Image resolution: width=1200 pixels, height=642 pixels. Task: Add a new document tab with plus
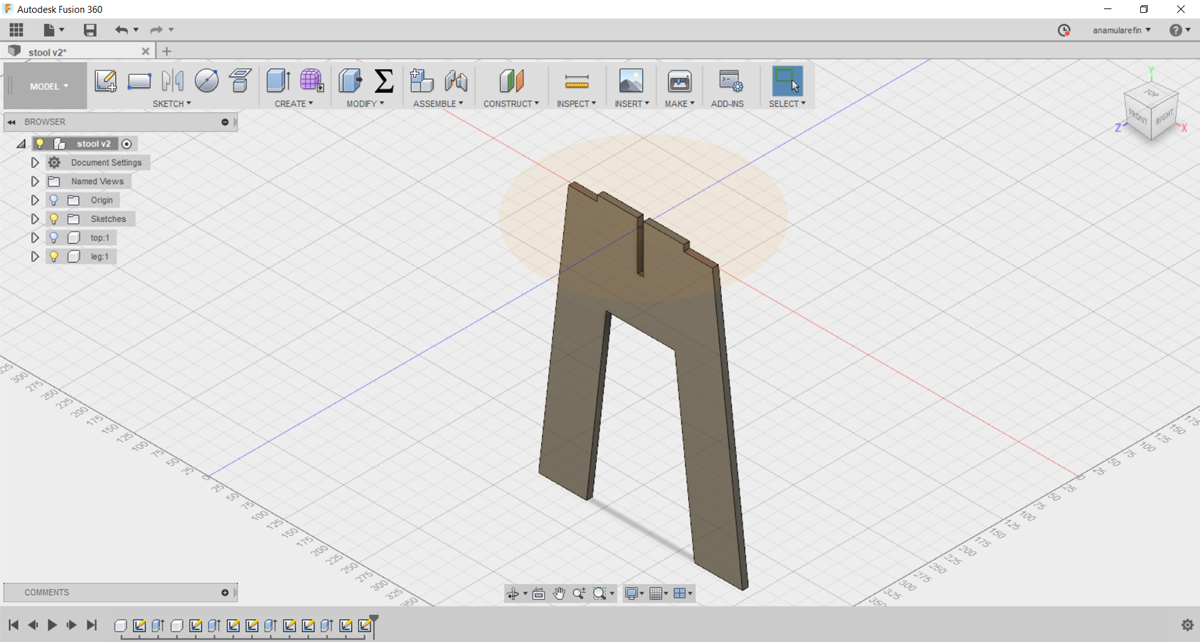167,51
